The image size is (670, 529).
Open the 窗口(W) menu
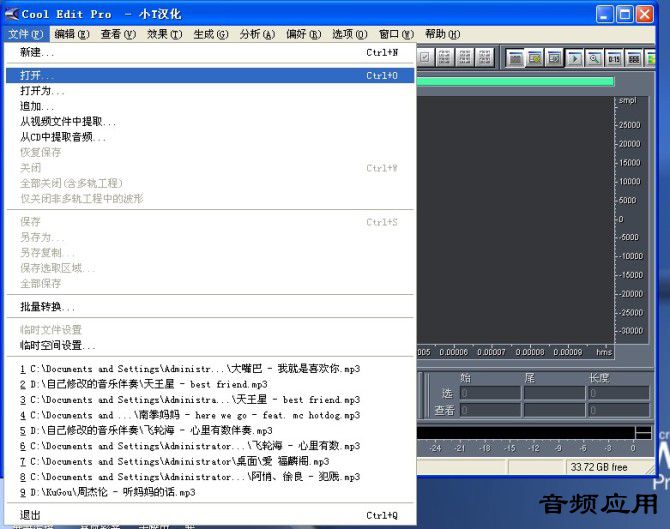click(x=396, y=34)
